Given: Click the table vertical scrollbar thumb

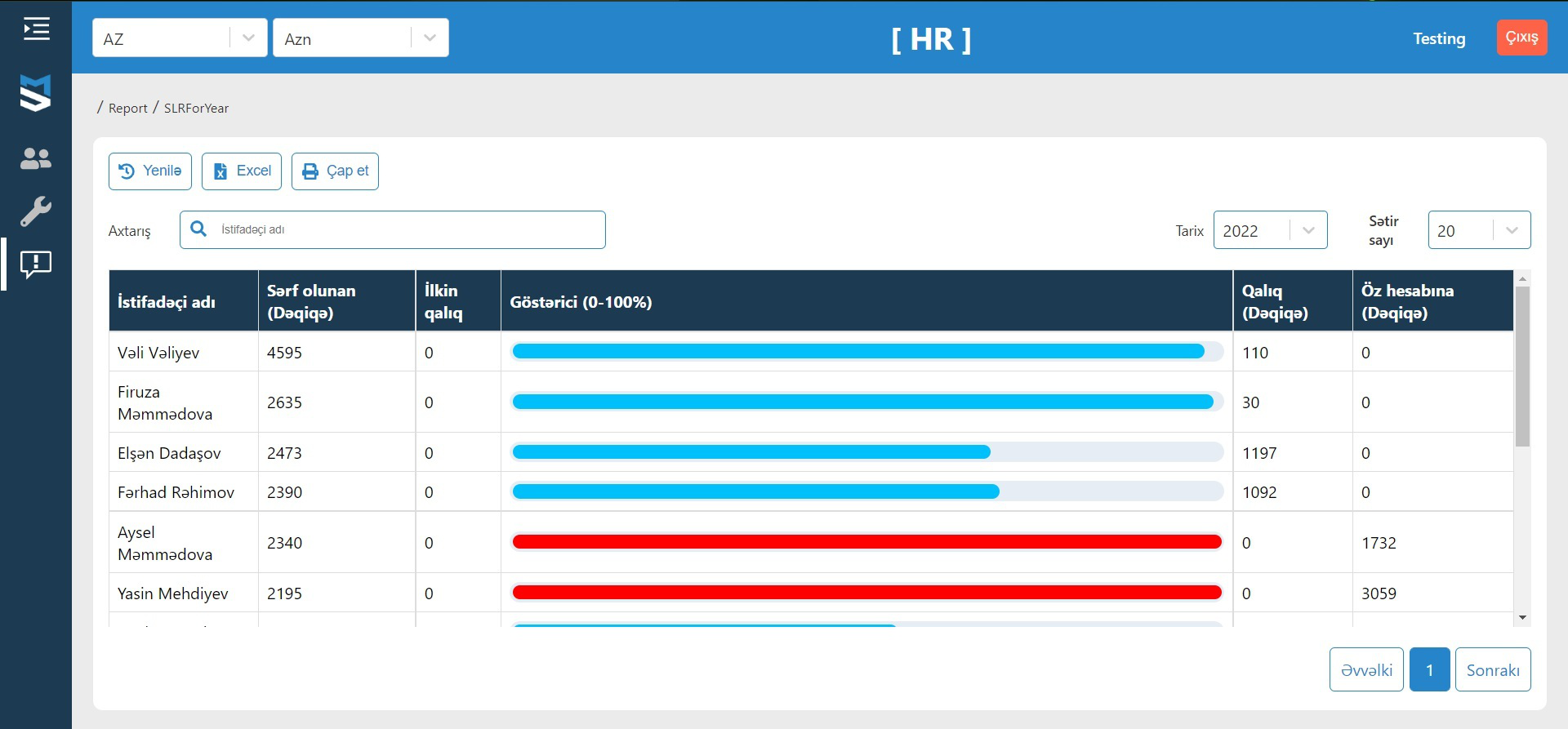Looking at the screenshot, I should tap(1522, 367).
